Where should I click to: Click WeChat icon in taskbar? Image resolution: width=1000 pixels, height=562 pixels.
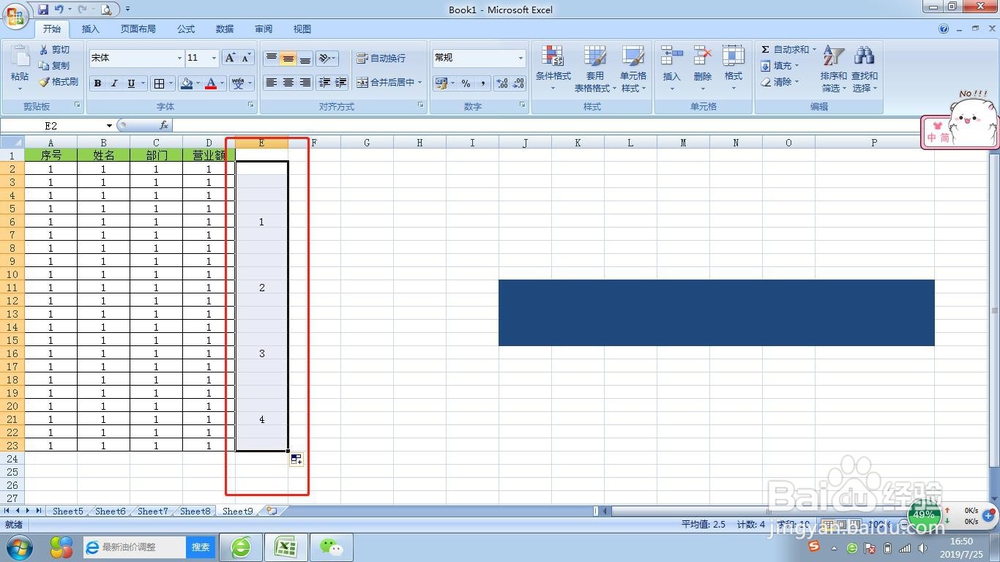(x=331, y=547)
